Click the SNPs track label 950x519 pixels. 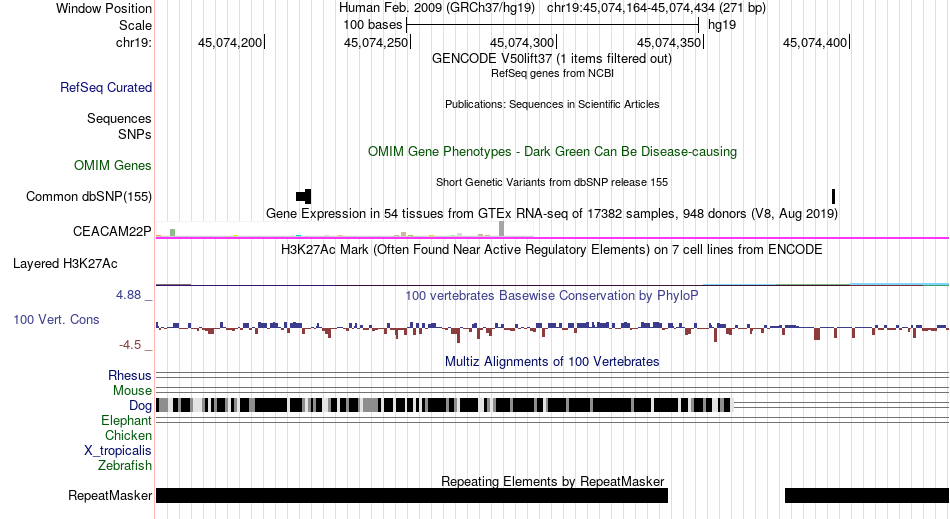click(135, 134)
